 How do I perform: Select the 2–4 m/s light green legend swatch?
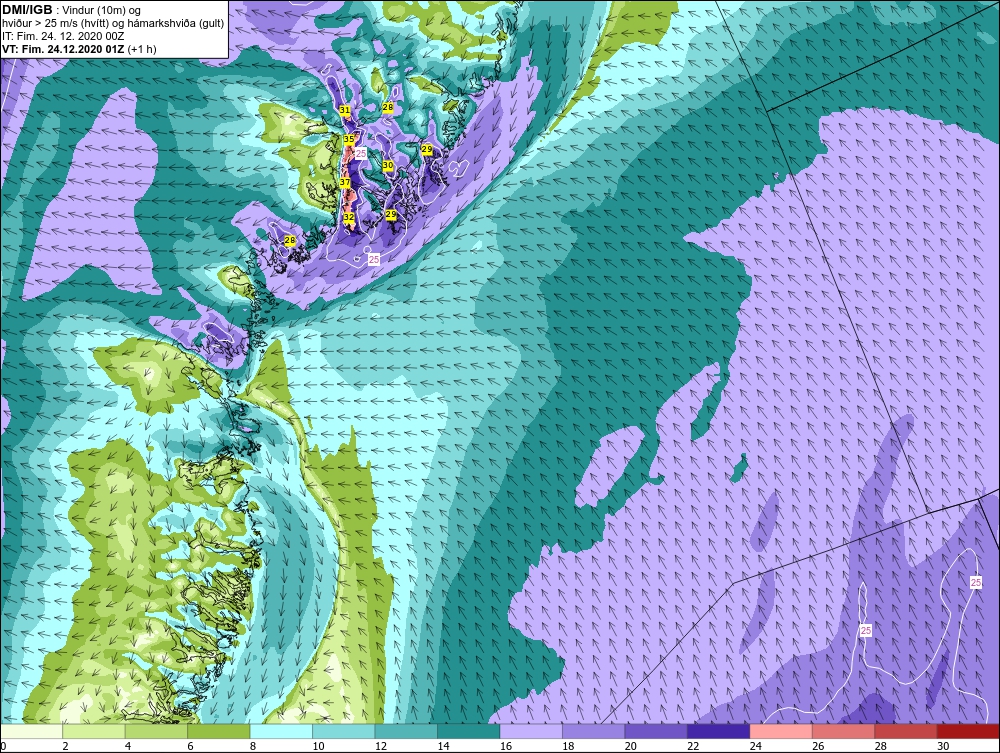94,731
